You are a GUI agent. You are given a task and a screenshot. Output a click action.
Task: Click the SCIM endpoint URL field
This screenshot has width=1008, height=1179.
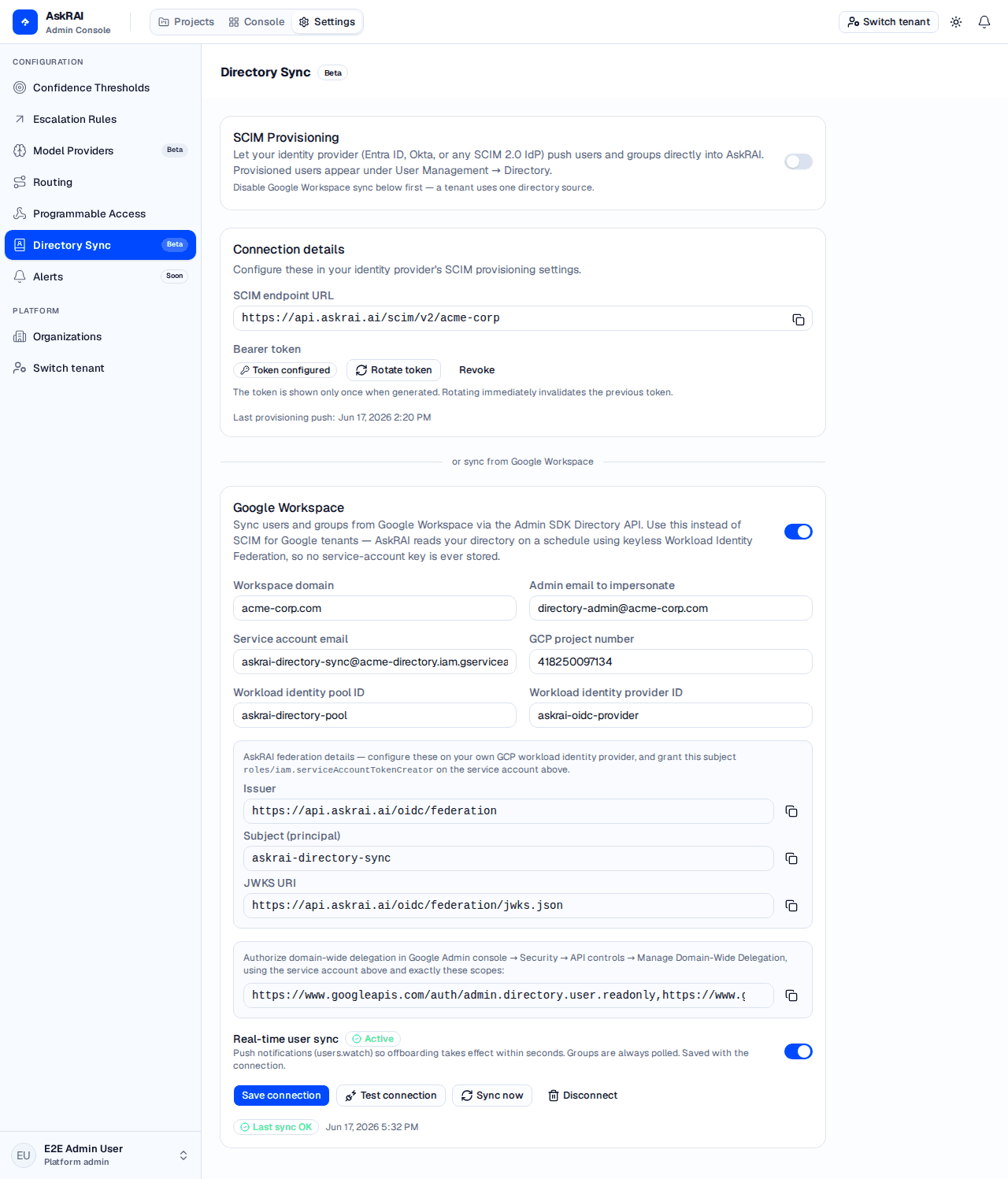point(523,318)
